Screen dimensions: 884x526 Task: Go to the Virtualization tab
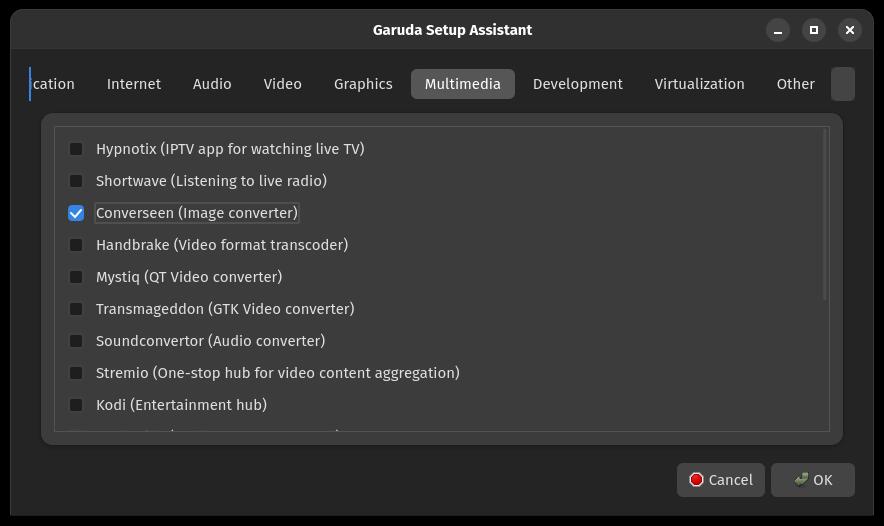(x=699, y=84)
